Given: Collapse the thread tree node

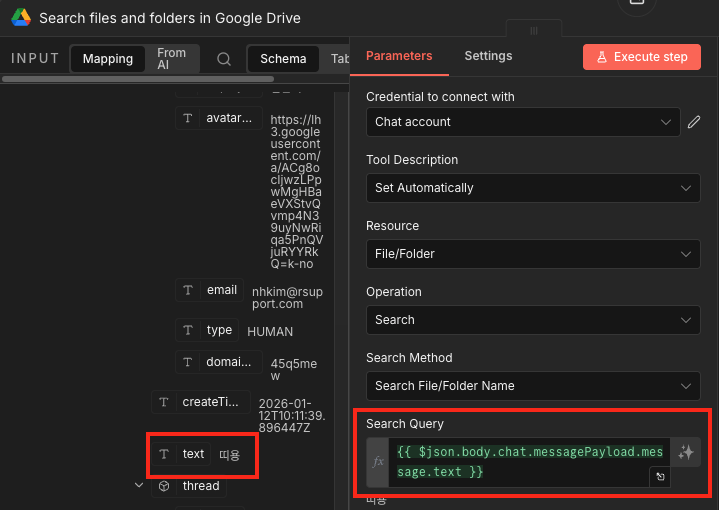Looking at the screenshot, I should pos(139,486).
